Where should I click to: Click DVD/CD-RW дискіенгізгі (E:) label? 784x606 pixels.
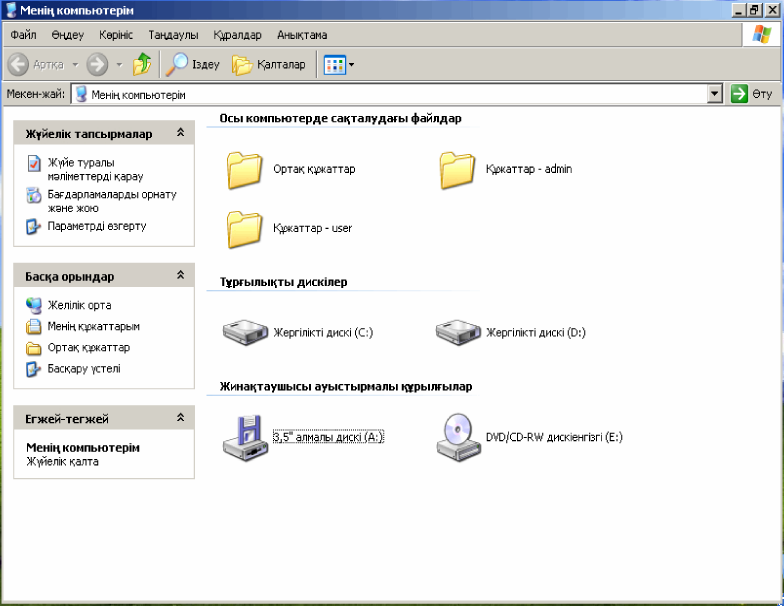(554, 437)
